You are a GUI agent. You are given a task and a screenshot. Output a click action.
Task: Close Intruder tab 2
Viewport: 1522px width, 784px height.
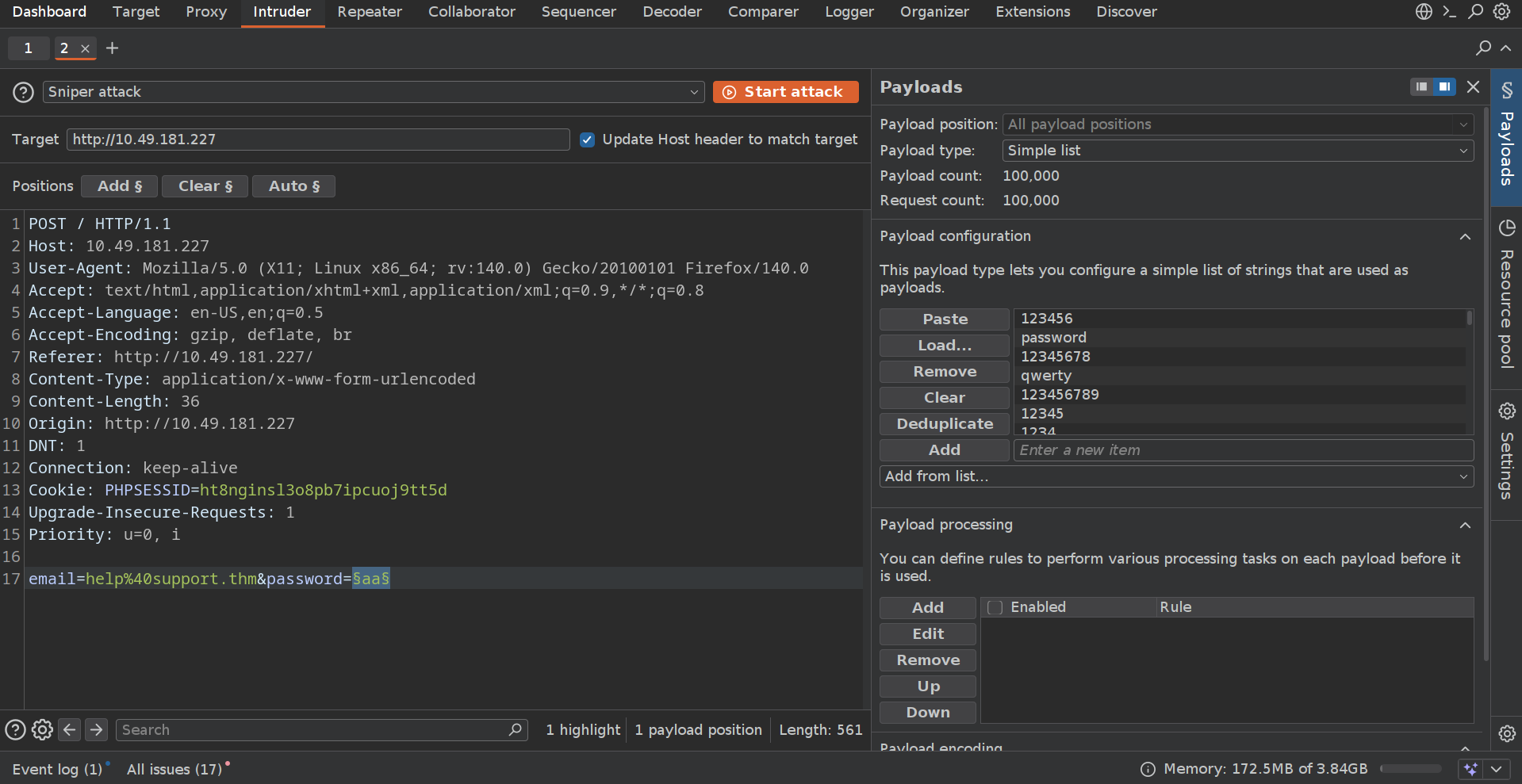coord(86,49)
